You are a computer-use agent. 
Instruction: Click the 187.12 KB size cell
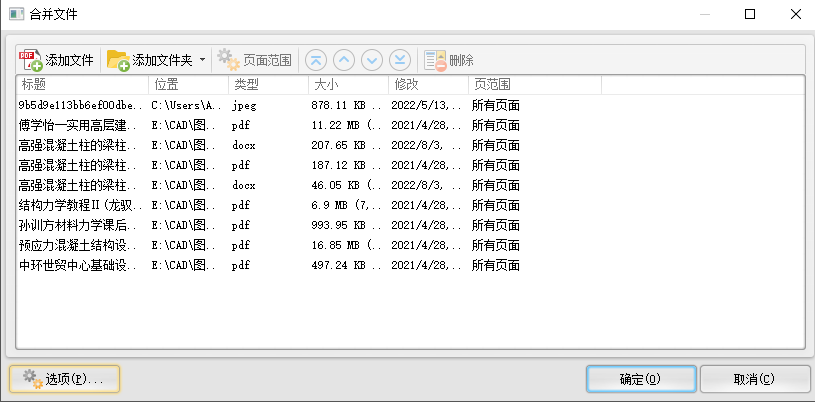point(347,165)
